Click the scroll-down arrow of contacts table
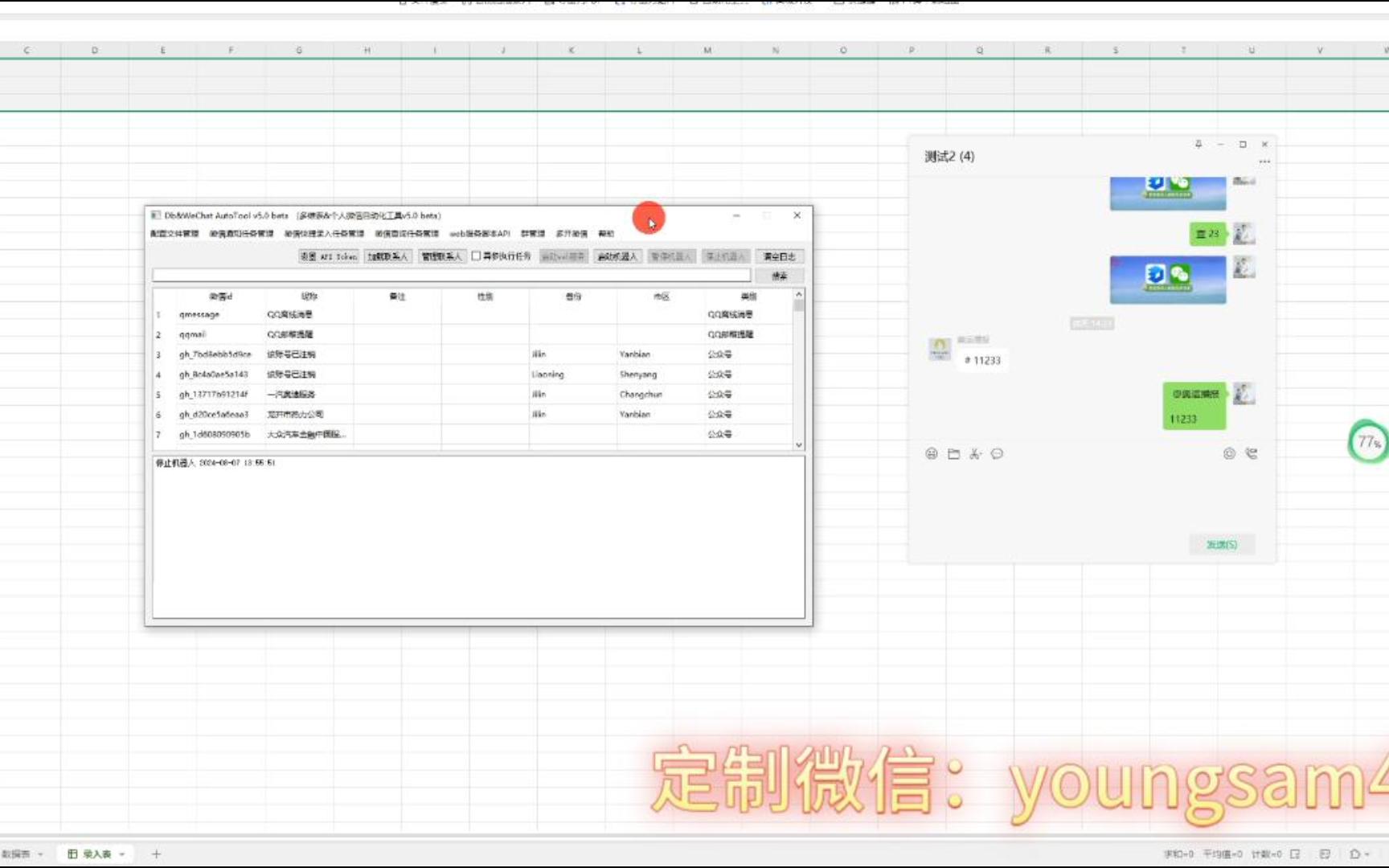Viewport: 1389px width, 868px height. pyautogui.click(x=799, y=444)
